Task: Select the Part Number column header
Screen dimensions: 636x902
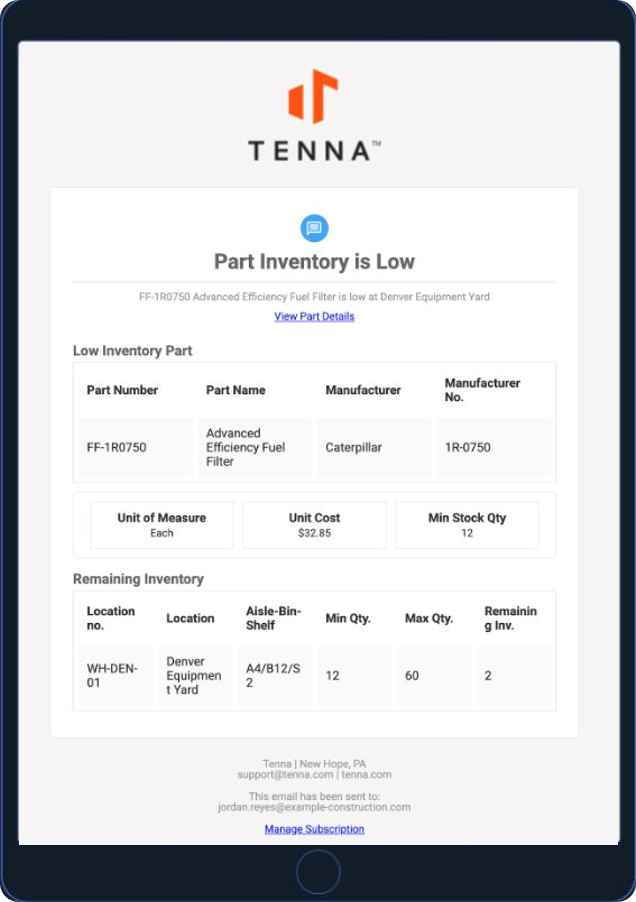Action: (122, 390)
